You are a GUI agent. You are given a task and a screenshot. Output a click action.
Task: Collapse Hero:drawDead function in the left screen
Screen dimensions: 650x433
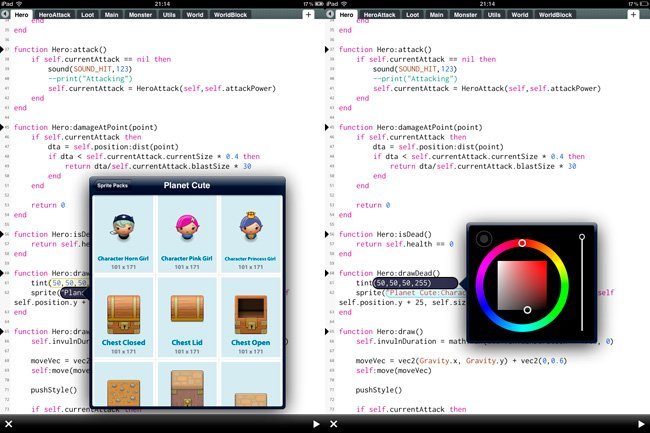2,273
